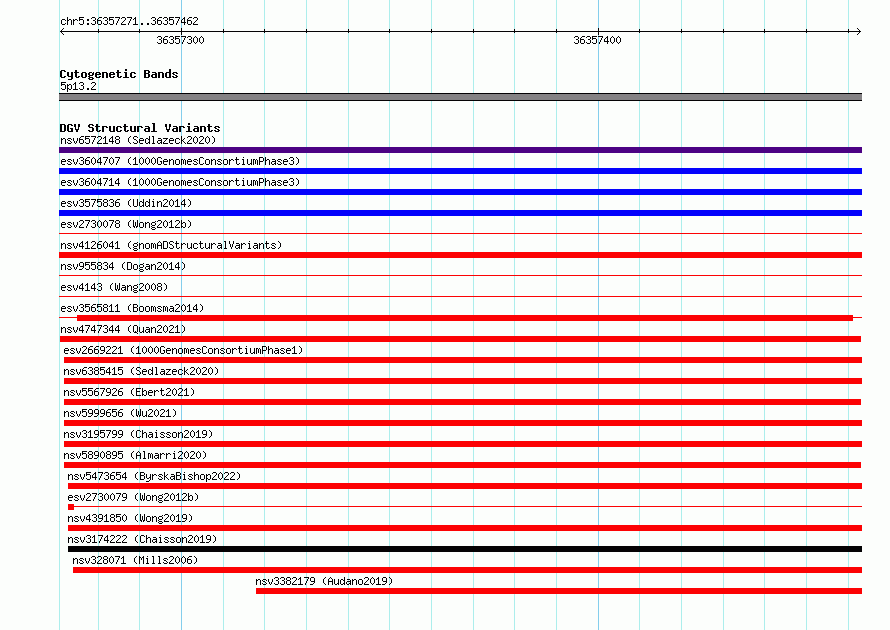The image size is (890, 630).
Task: Select the red bar under nsv4391850 Wong2019
Action: pyautogui.click(x=465, y=528)
